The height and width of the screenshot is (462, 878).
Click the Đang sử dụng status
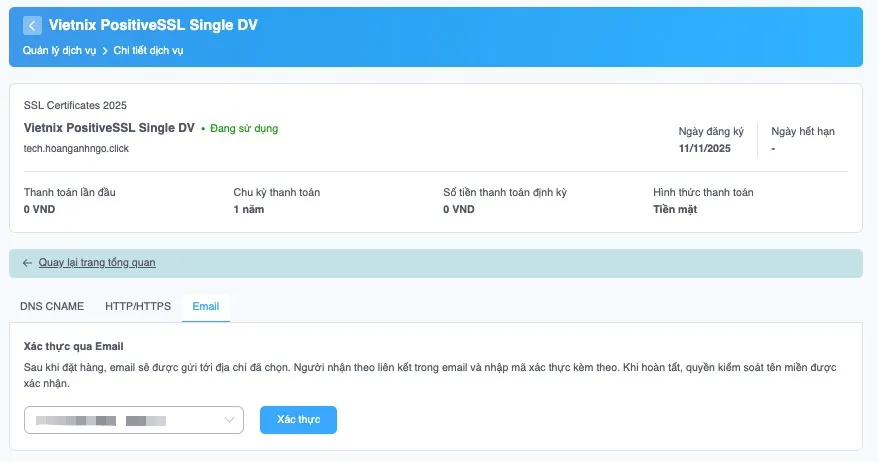(x=244, y=129)
